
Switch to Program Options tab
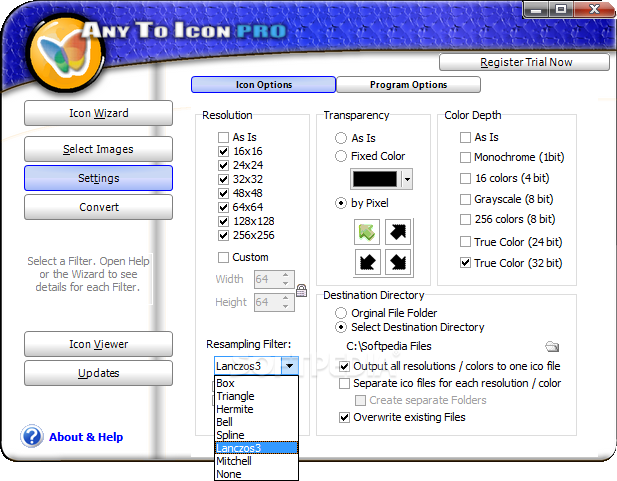point(408,85)
